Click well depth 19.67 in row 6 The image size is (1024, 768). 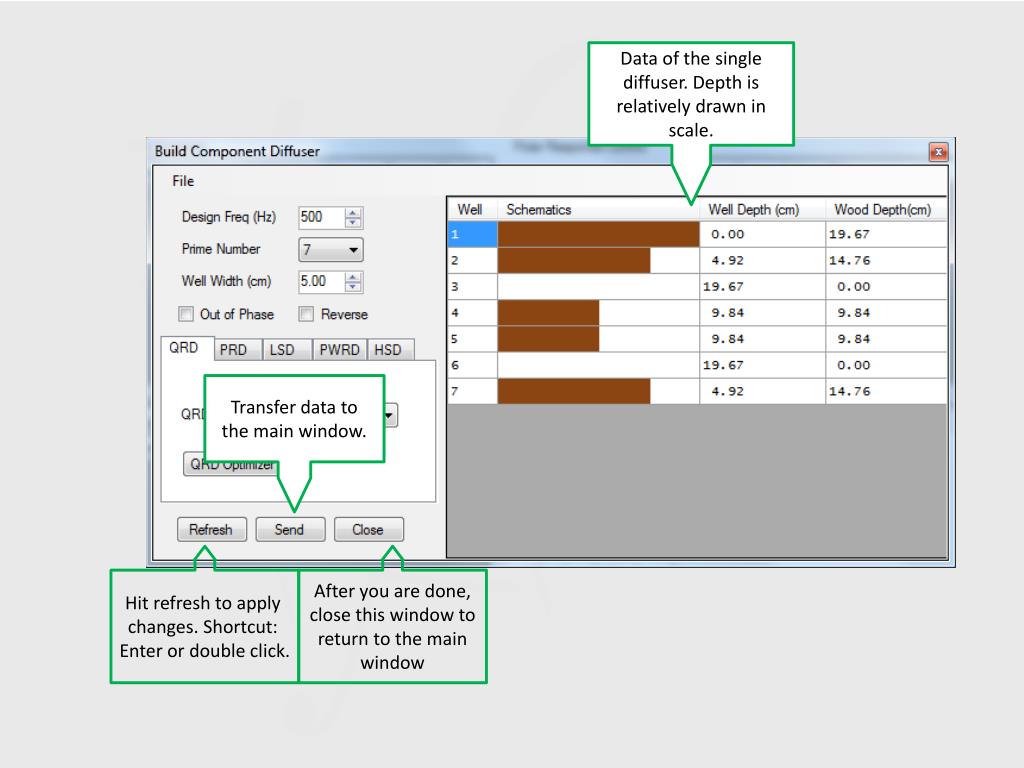click(x=762, y=365)
